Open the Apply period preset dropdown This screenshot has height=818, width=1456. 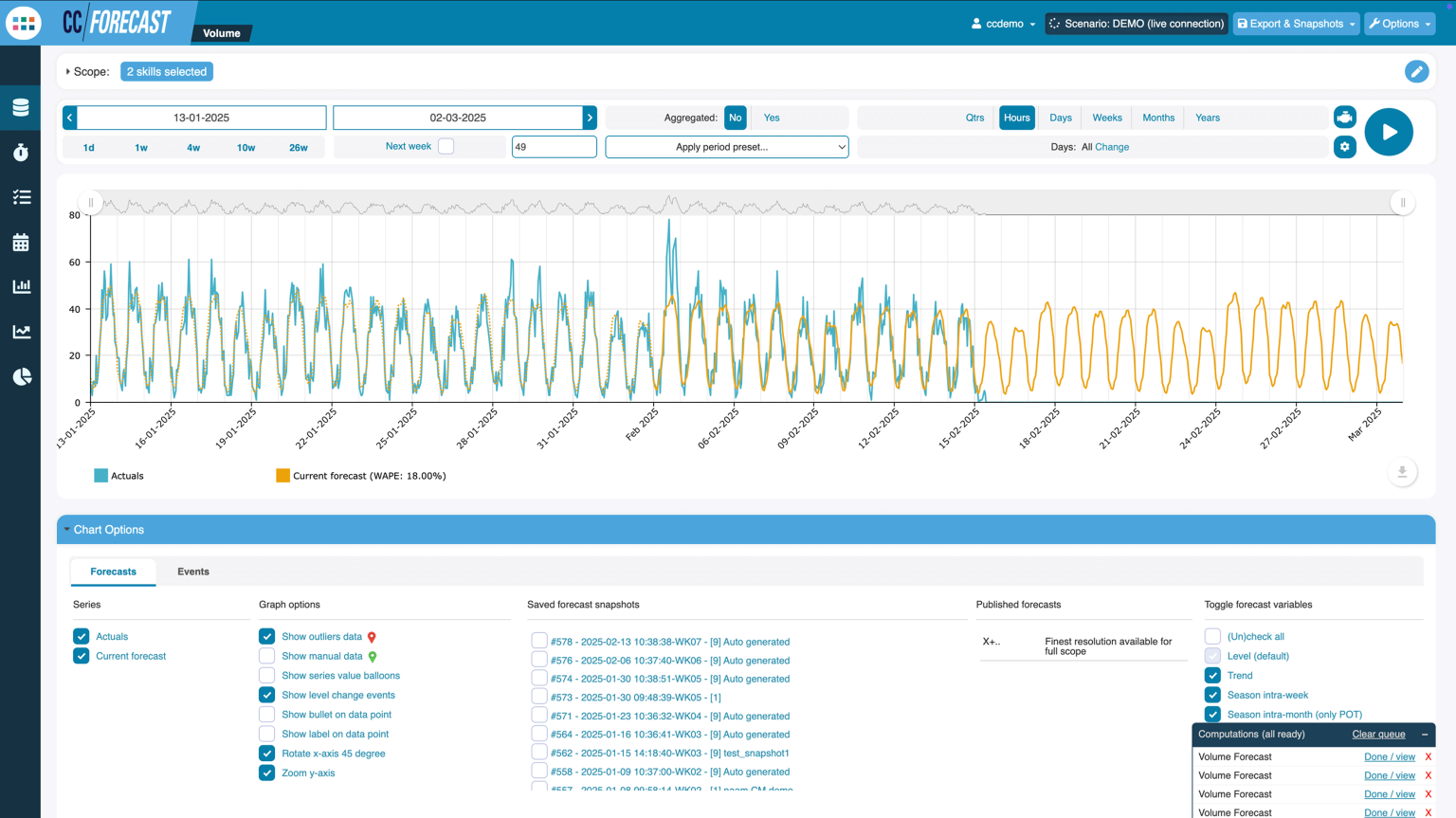coord(727,147)
